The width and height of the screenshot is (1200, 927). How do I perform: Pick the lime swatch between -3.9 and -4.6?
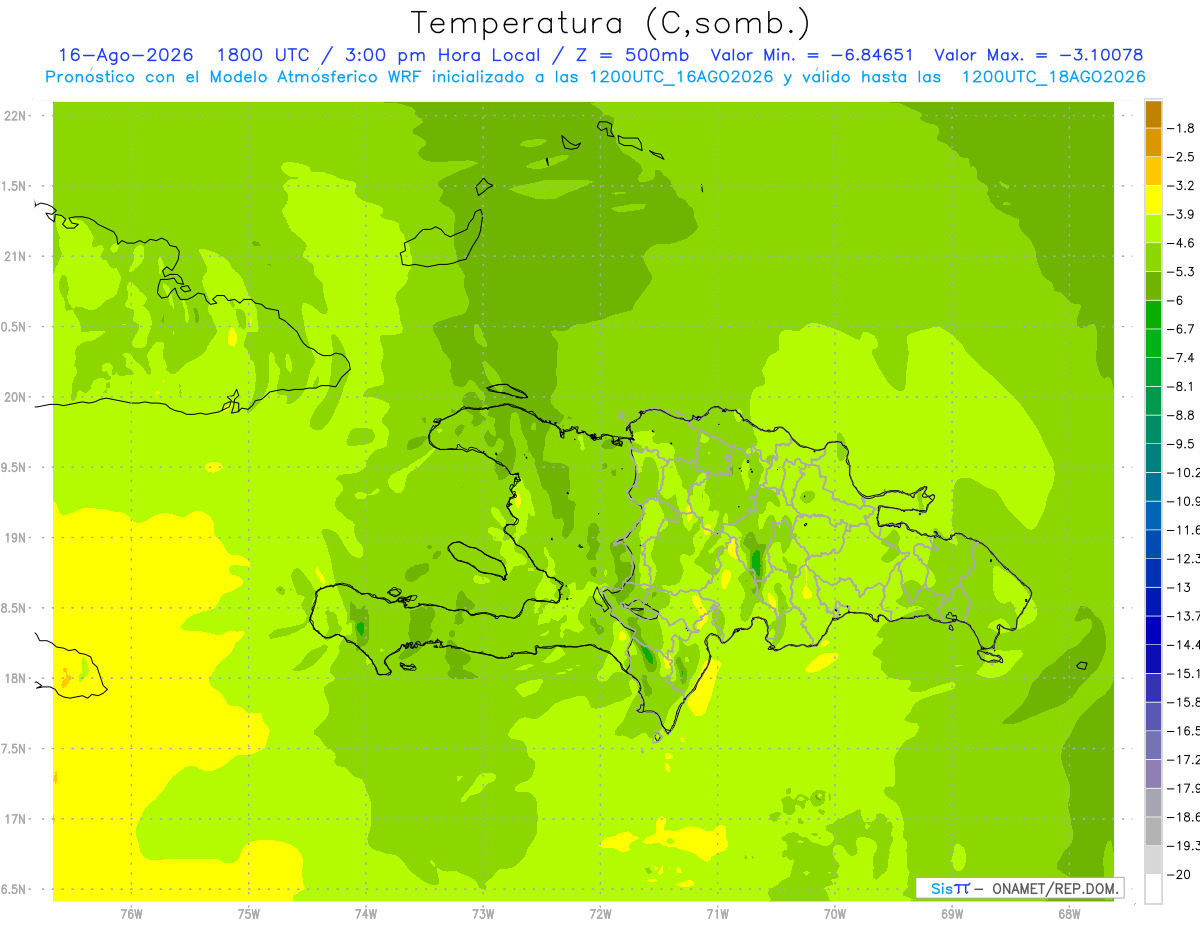tap(1153, 229)
